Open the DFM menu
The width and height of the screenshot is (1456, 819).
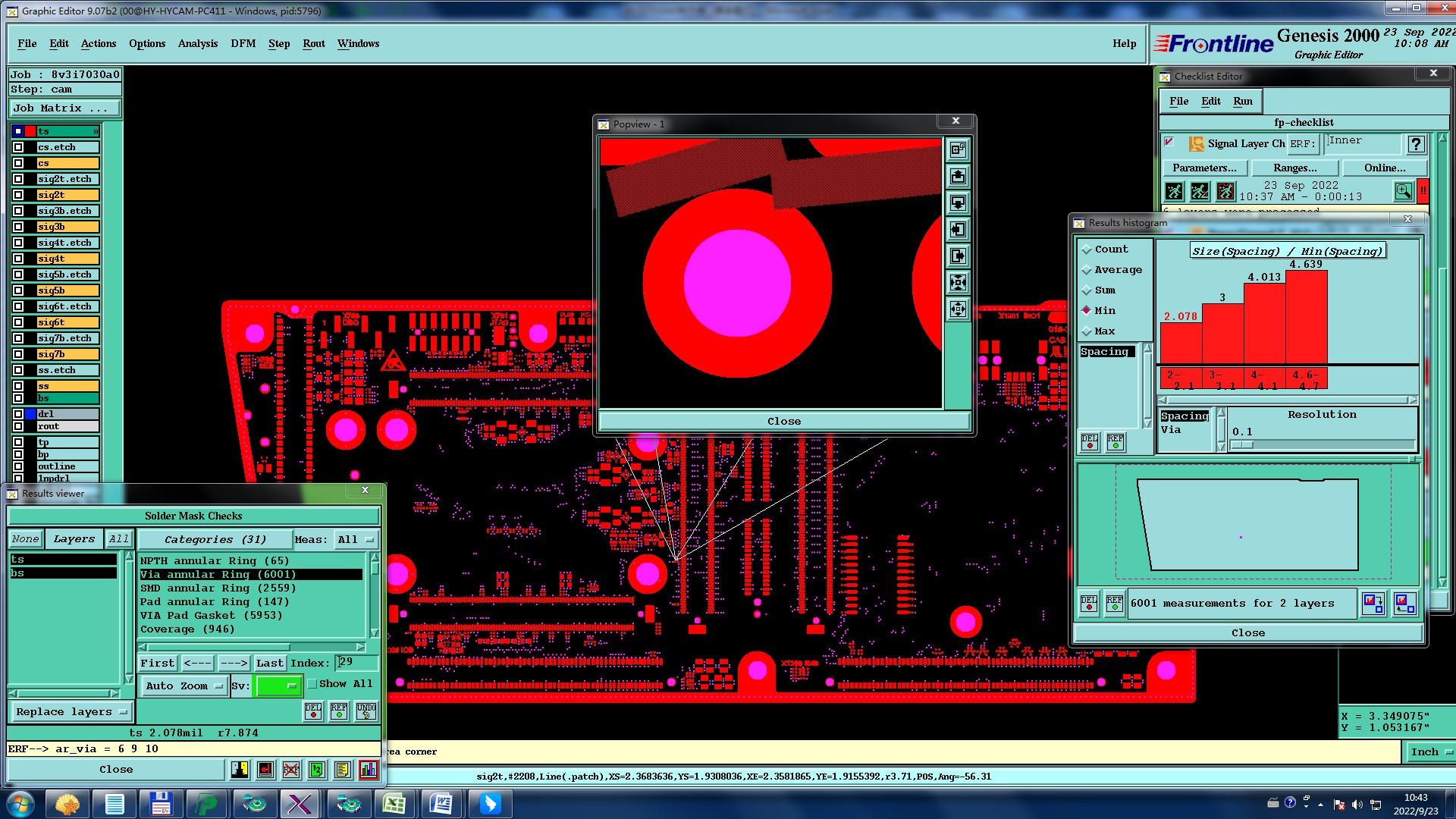(243, 44)
